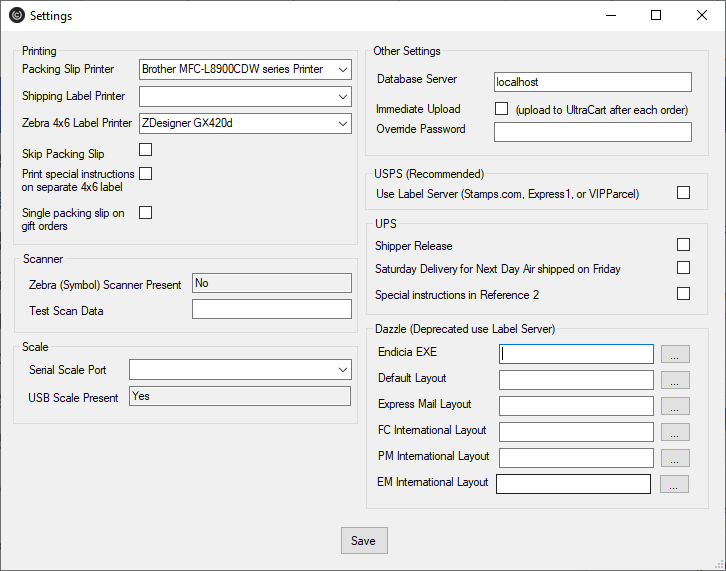
Task: Click the USB Scale Present 'Yes' field
Action: click(x=240, y=396)
